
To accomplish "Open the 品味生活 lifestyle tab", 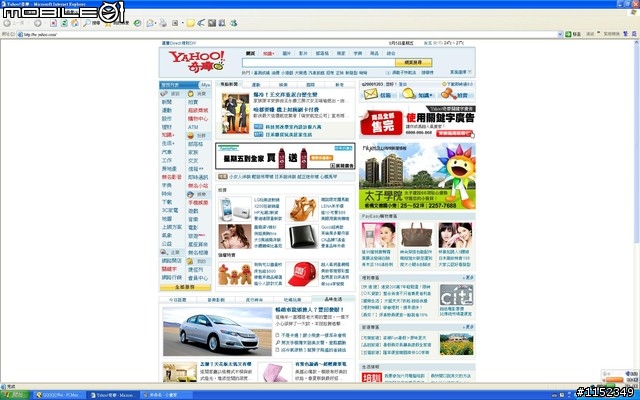I will pyautogui.click(x=333, y=300).
